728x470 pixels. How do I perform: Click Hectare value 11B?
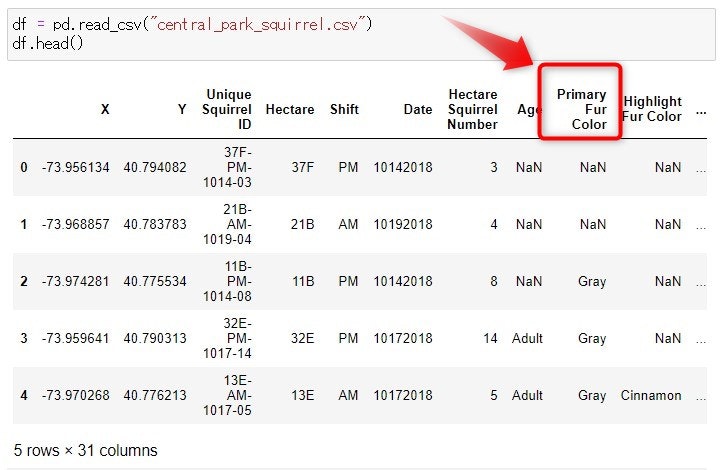pos(303,281)
